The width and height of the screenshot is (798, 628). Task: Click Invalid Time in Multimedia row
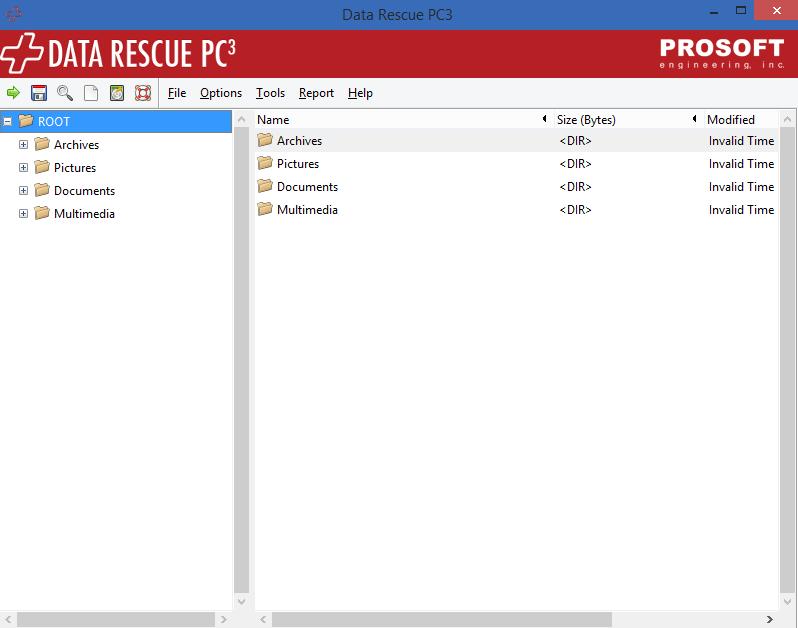(742, 209)
